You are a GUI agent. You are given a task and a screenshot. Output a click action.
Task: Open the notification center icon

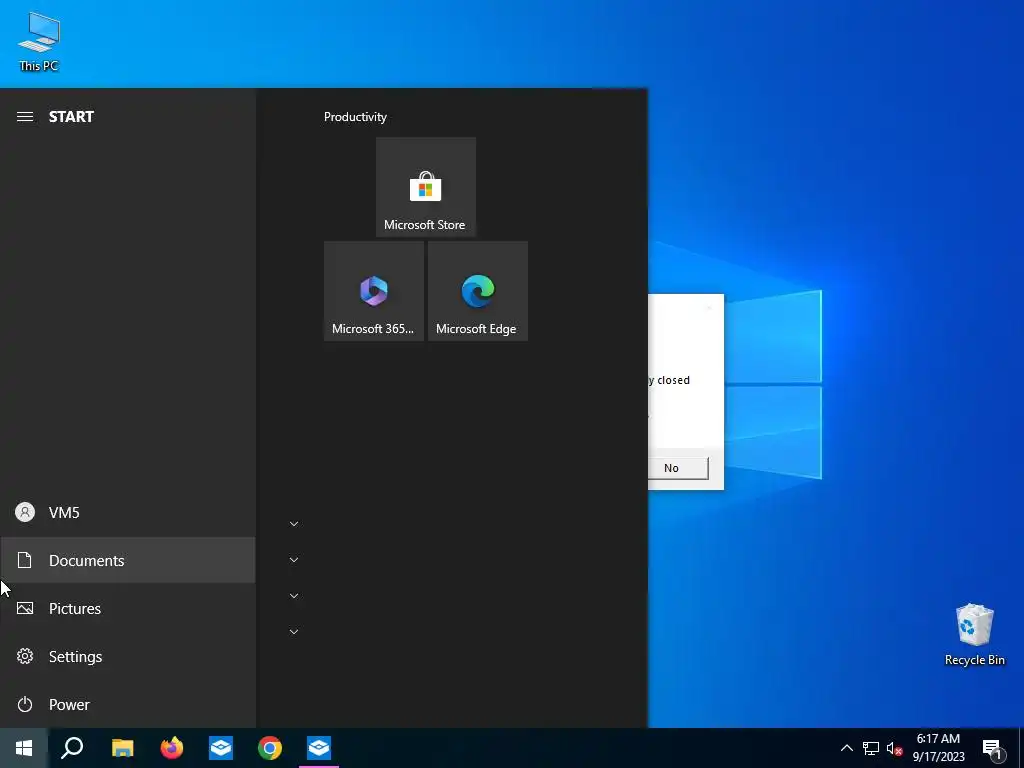(992, 748)
